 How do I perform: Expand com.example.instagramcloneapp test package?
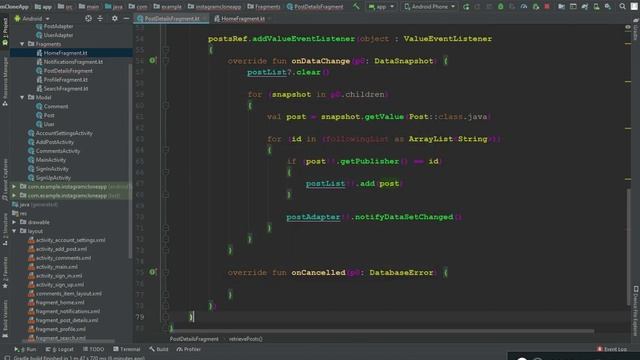coord(14,196)
